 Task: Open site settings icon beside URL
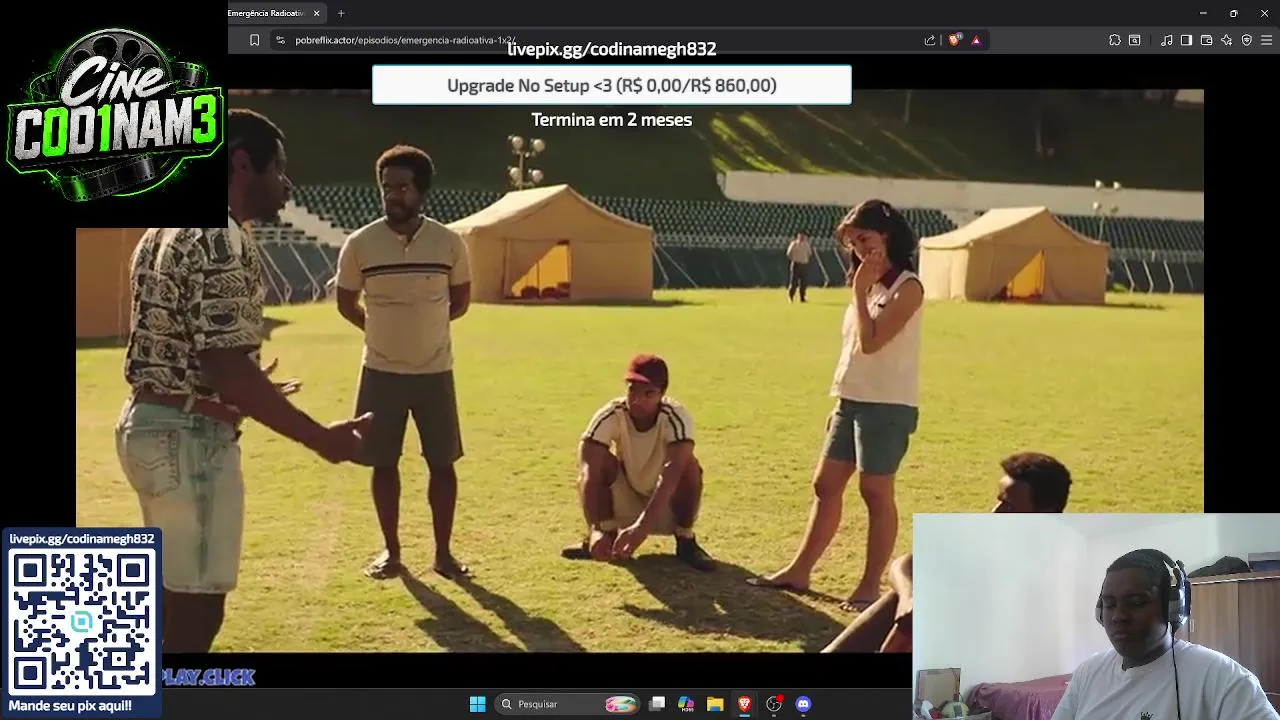(x=280, y=40)
